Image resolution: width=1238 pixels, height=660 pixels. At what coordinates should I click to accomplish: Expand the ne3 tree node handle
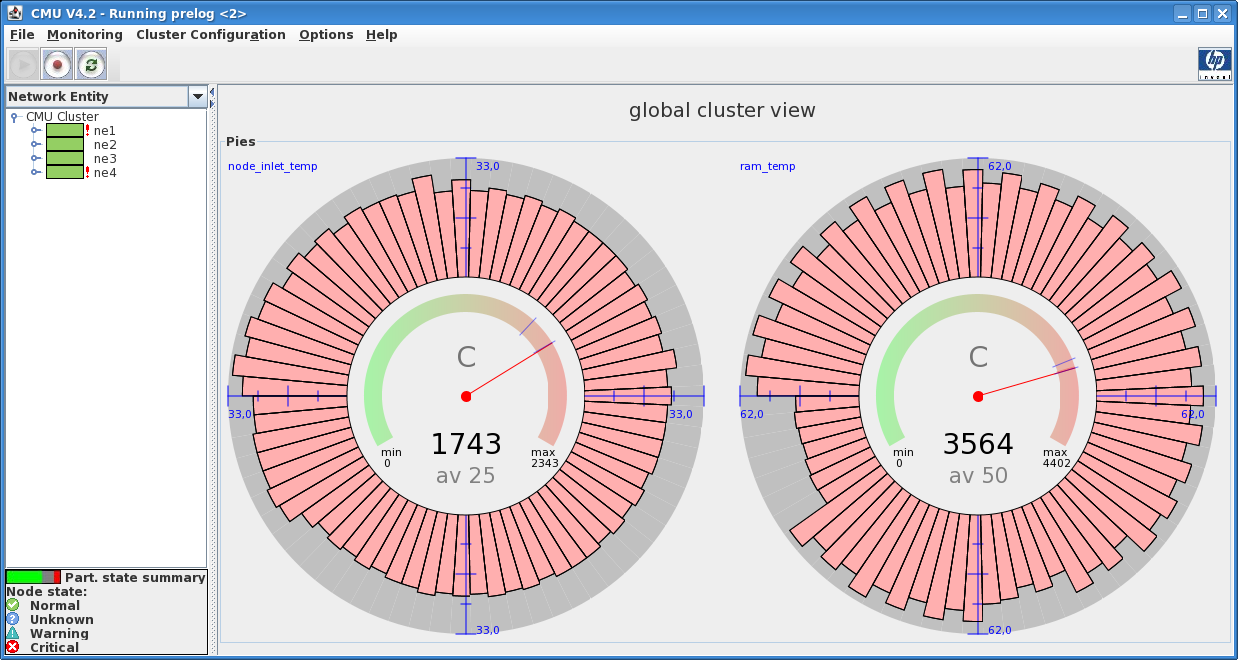[35, 158]
